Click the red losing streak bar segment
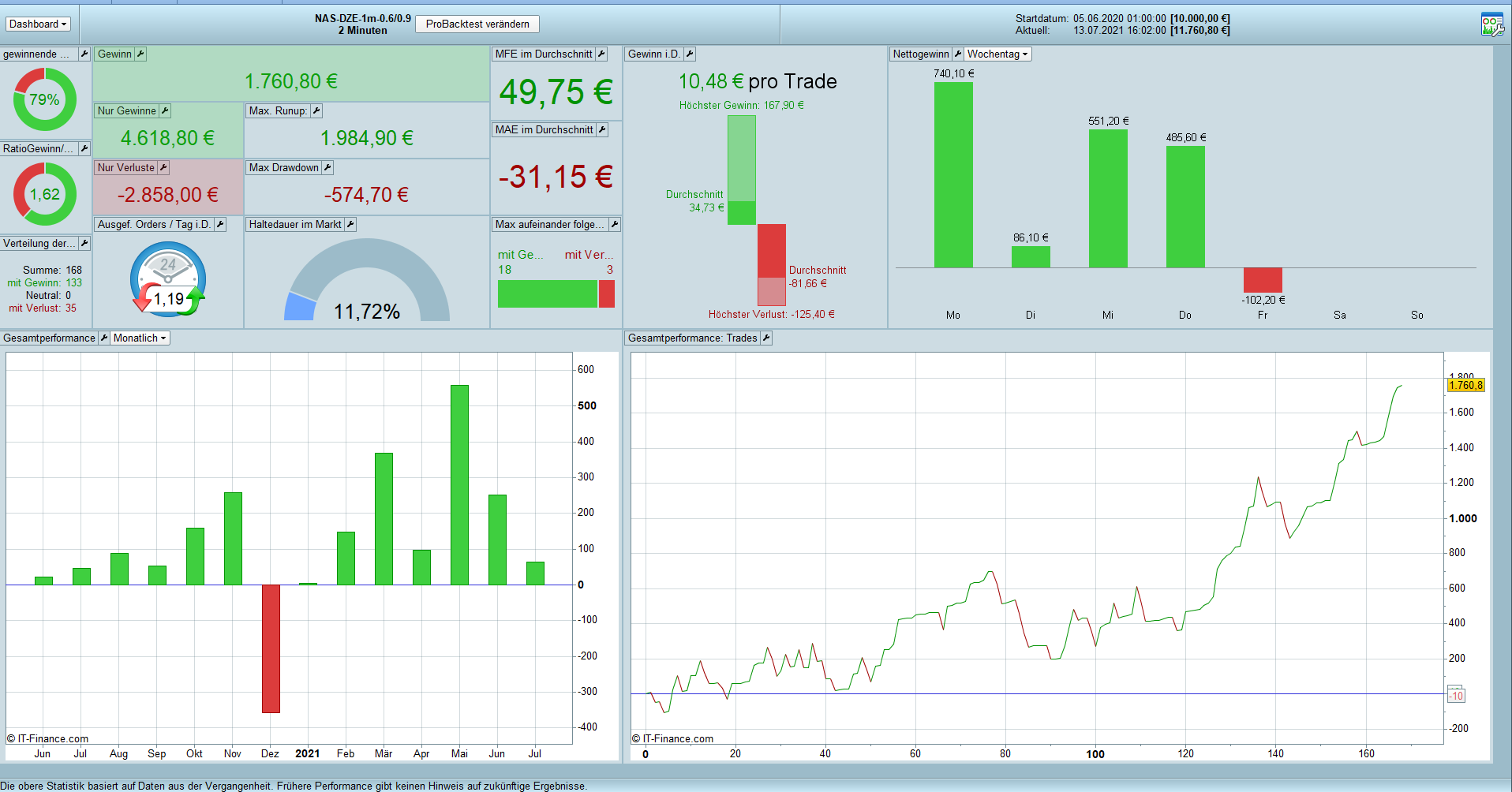 tap(607, 293)
